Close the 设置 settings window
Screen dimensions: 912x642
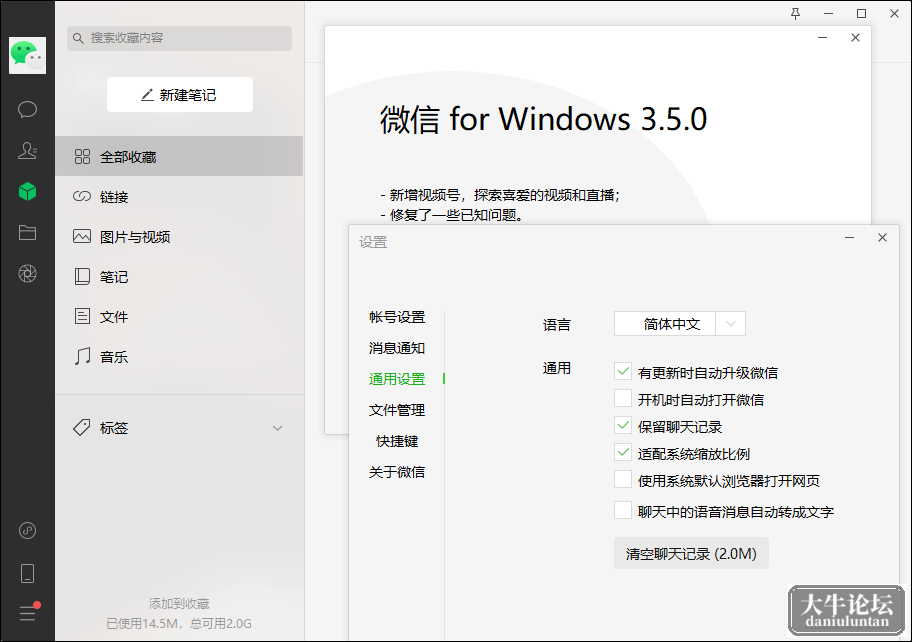[x=882, y=237]
